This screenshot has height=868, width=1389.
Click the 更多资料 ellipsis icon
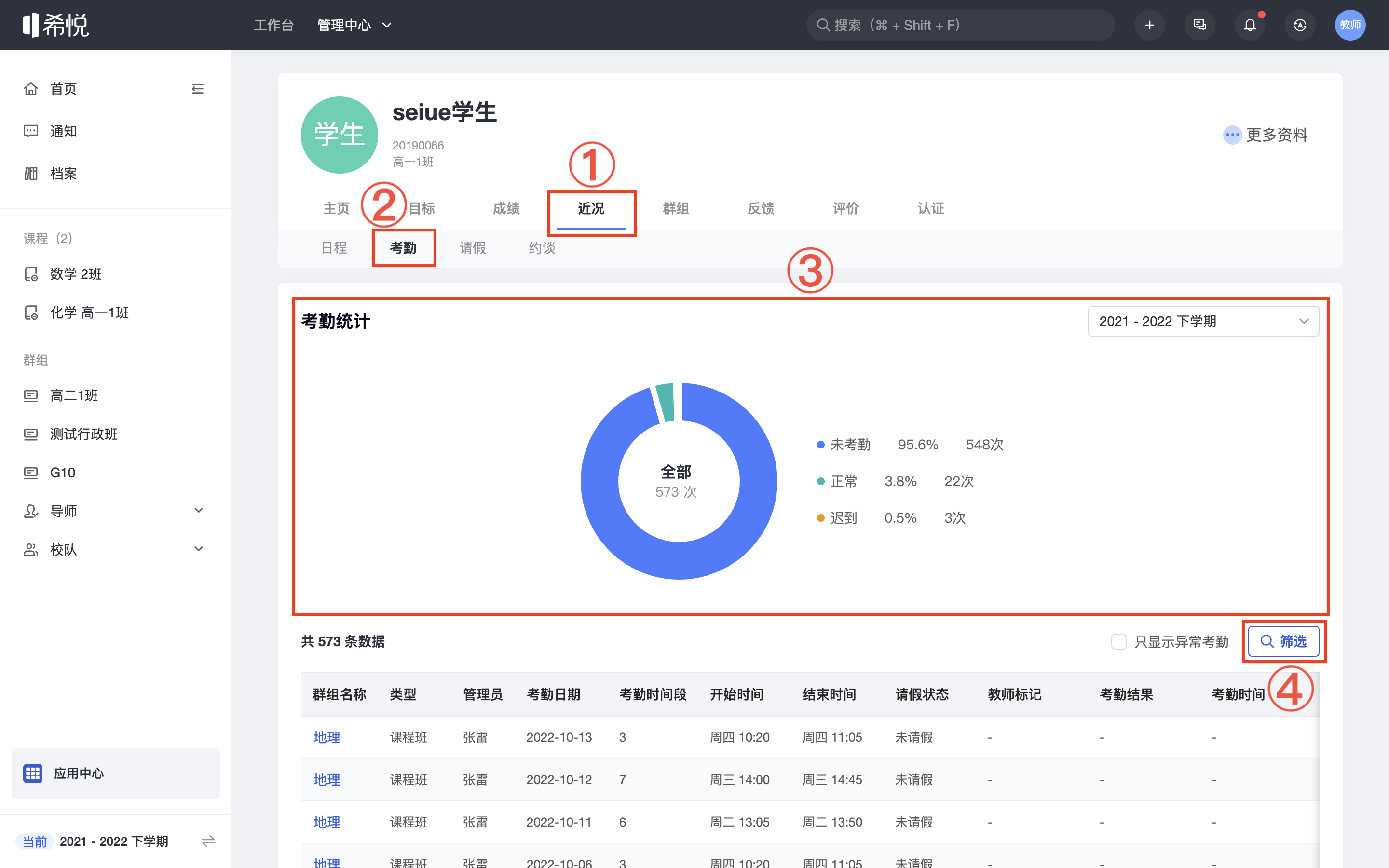pyautogui.click(x=1232, y=135)
